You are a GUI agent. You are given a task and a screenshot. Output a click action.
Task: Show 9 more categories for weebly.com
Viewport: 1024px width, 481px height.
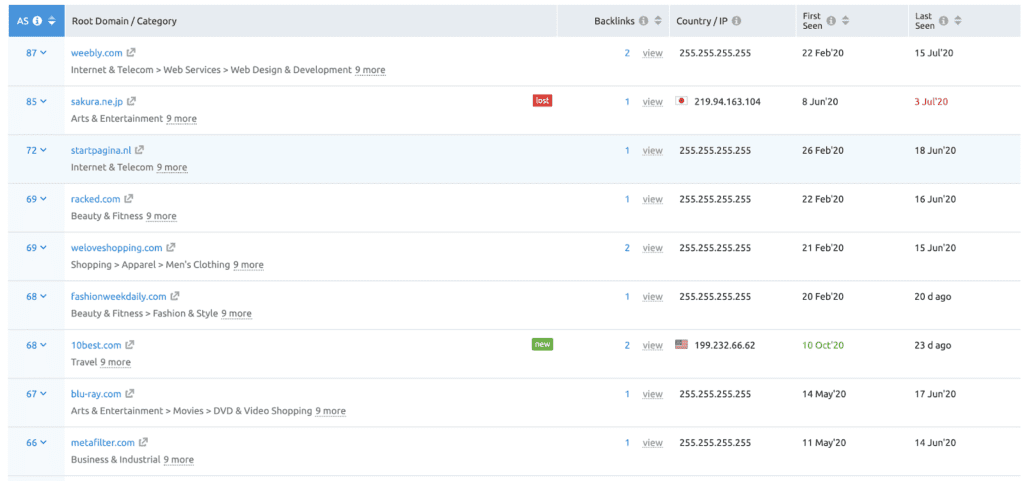click(x=370, y=70)
